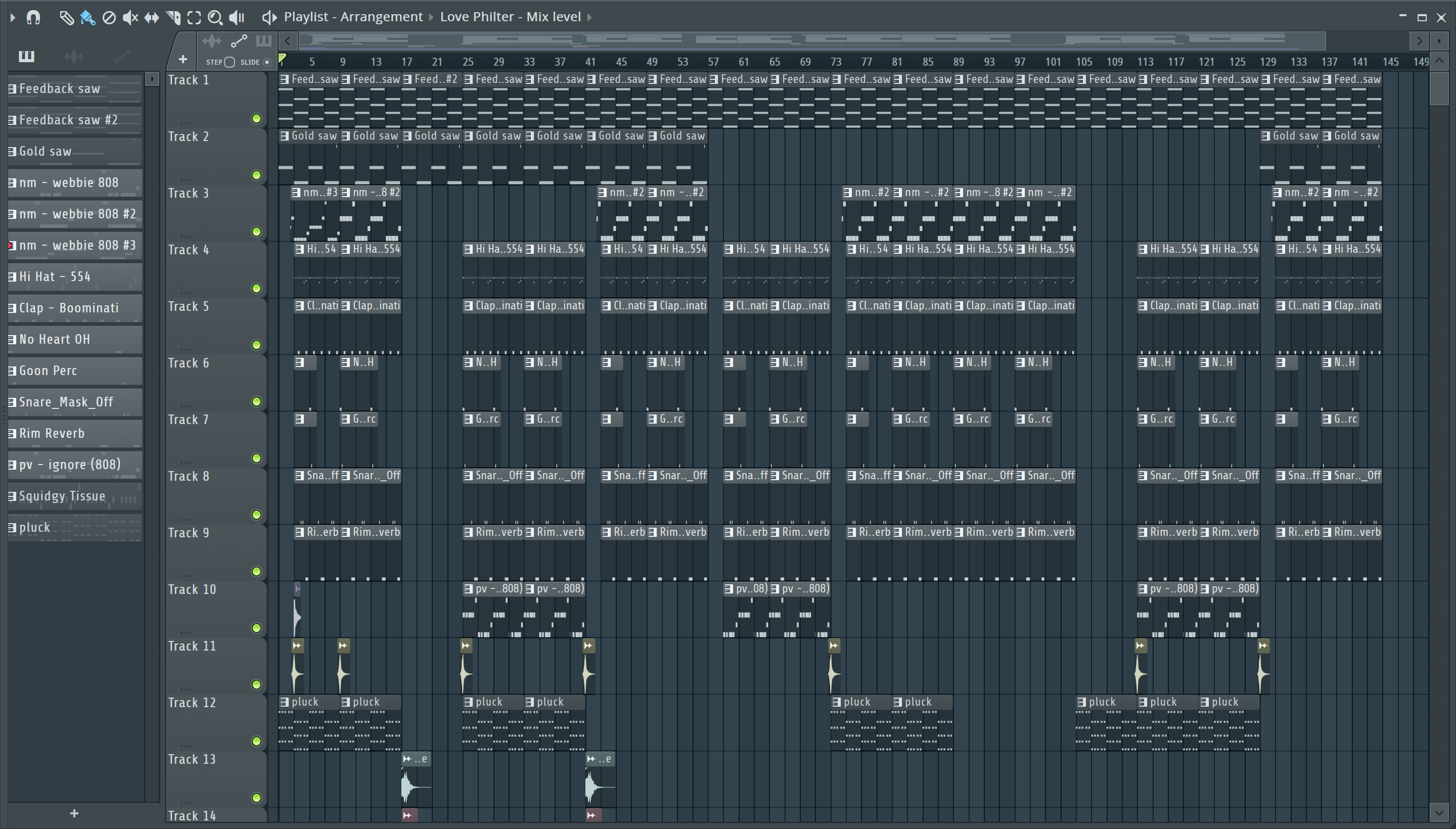
Task: Focus audio clips in the playlist header
Action: 211,41
